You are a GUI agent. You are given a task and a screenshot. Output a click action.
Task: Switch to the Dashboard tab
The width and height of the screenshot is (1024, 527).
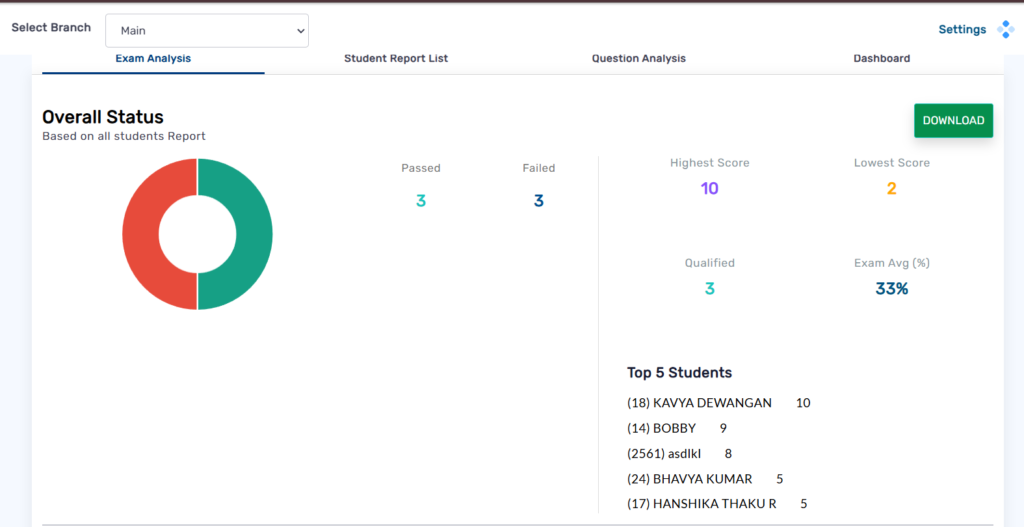[x=882, y=59]
